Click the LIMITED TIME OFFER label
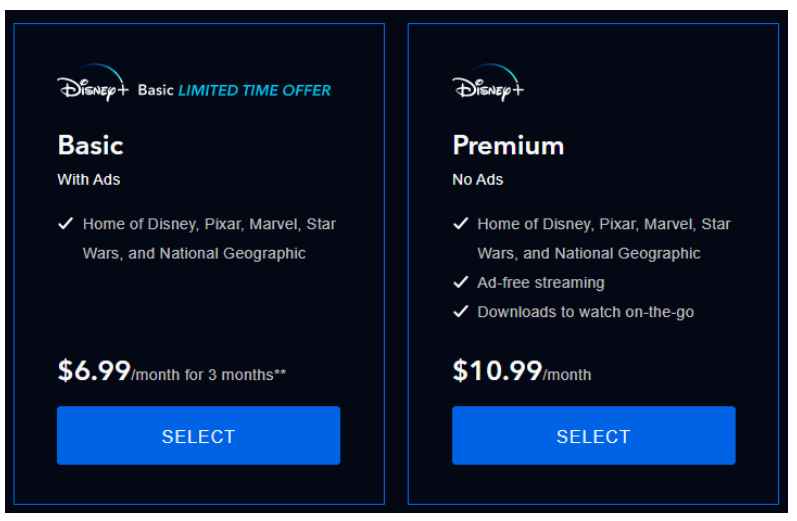 pos(254,90)
